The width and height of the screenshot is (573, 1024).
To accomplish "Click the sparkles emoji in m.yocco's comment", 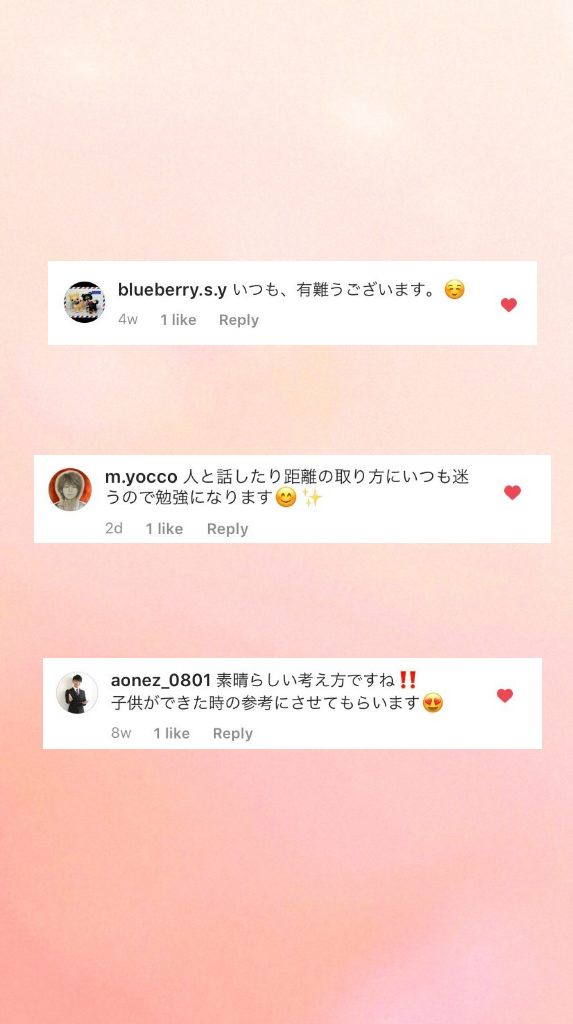I will [312, 498].
